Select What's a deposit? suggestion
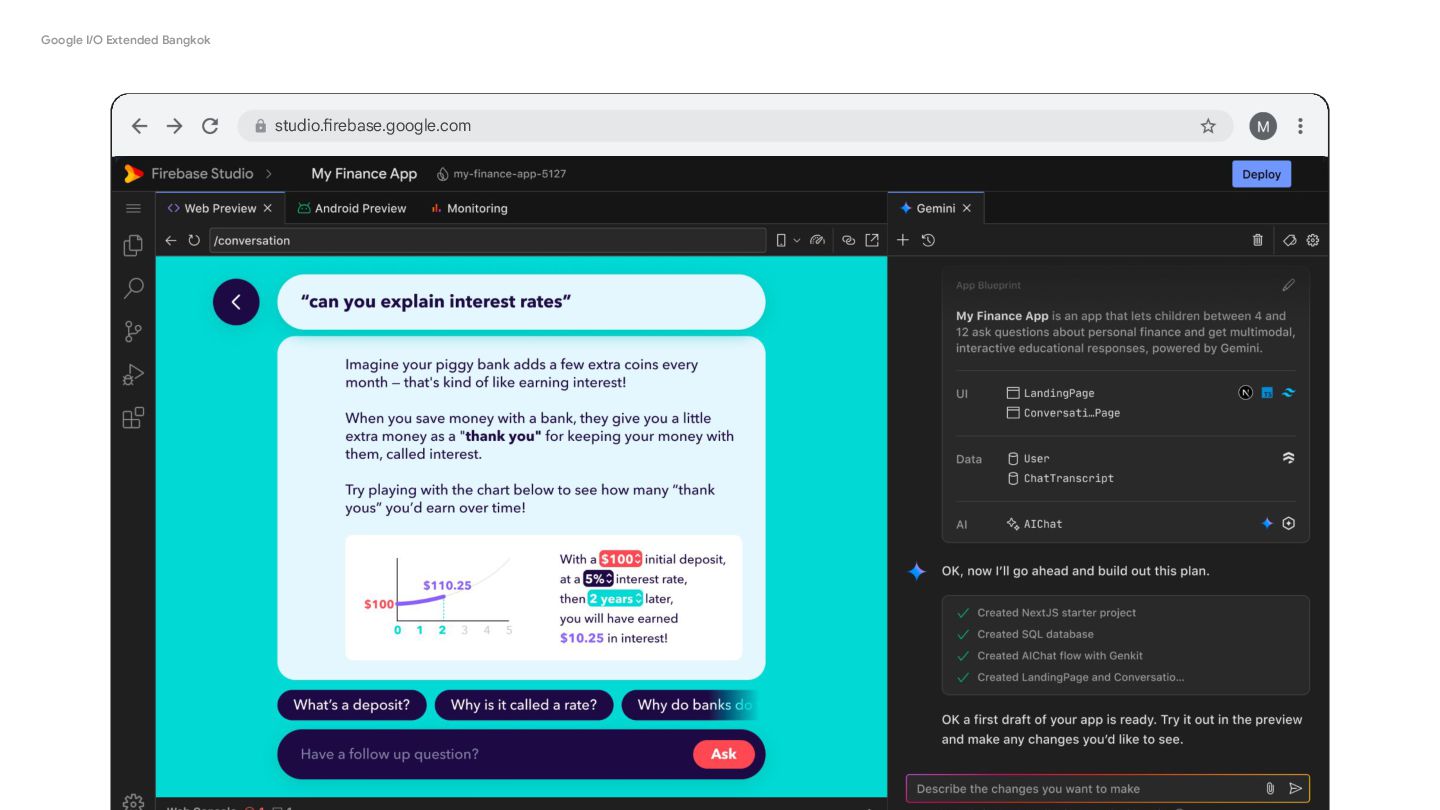The height and width of the screenshot is (810, 1440). coord(351,705)
